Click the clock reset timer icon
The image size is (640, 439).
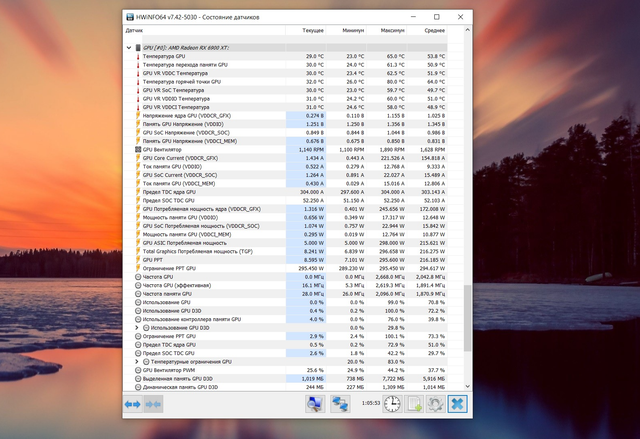point(392,404)
